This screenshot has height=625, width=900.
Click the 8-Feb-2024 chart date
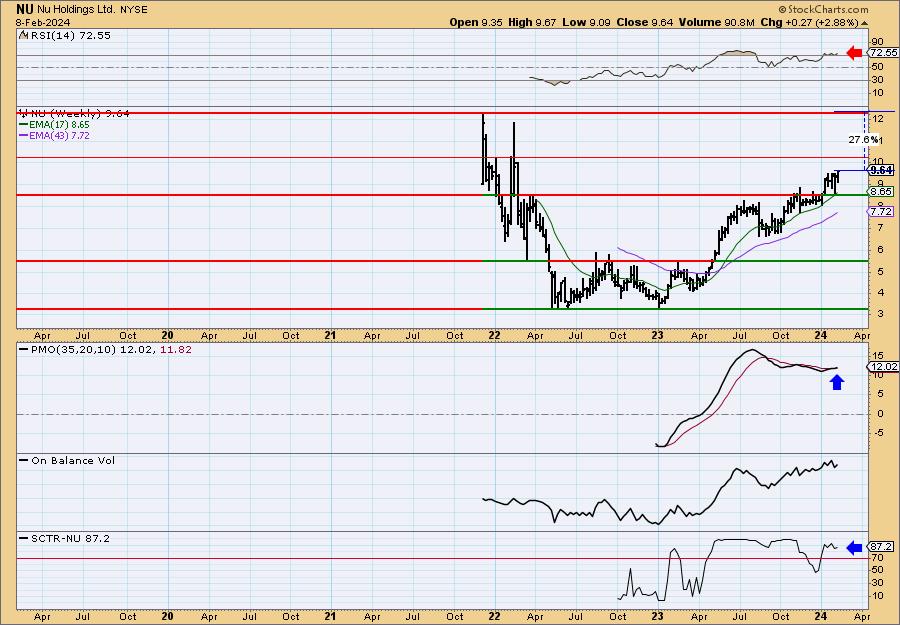pos(43,22)
